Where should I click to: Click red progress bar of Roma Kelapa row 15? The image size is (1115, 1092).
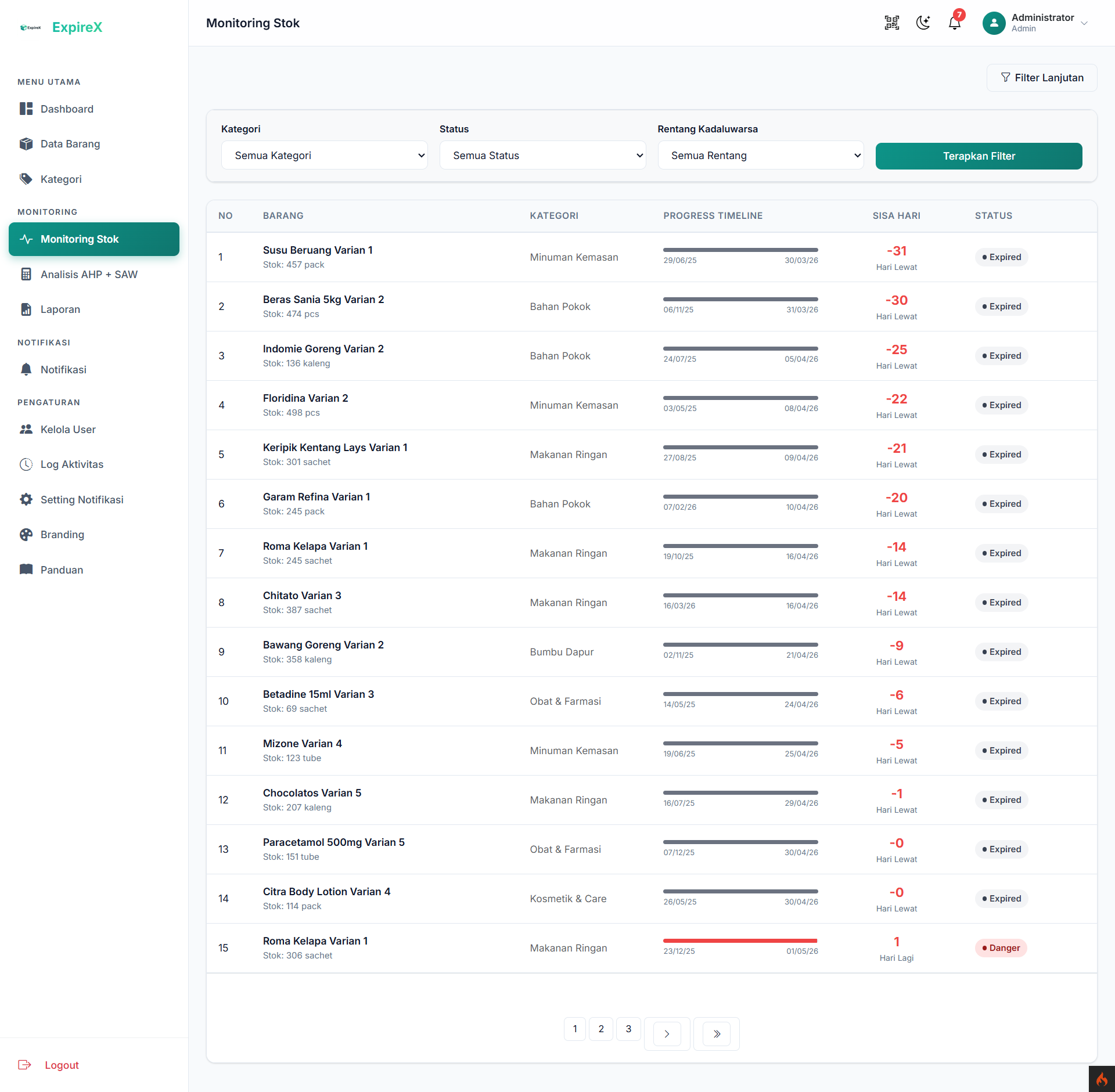[x=740, y=940]
